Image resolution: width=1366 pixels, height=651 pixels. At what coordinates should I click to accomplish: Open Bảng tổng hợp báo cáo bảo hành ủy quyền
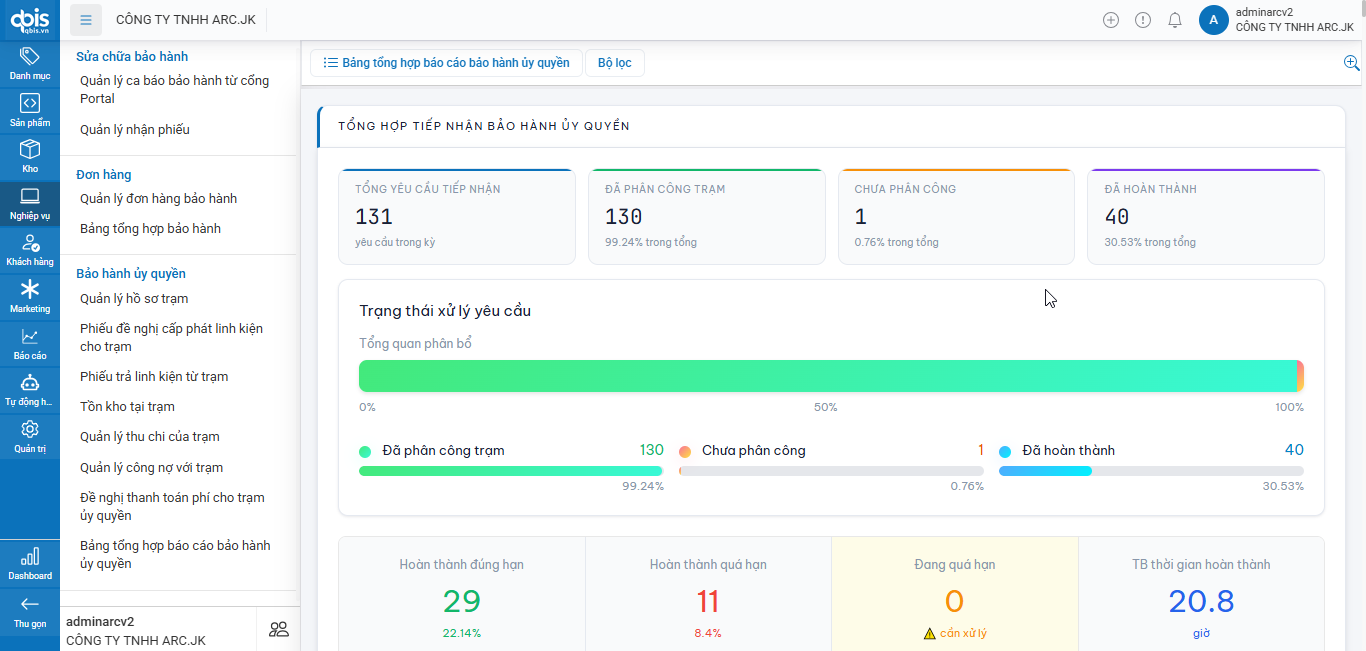(x=444, y=62)
